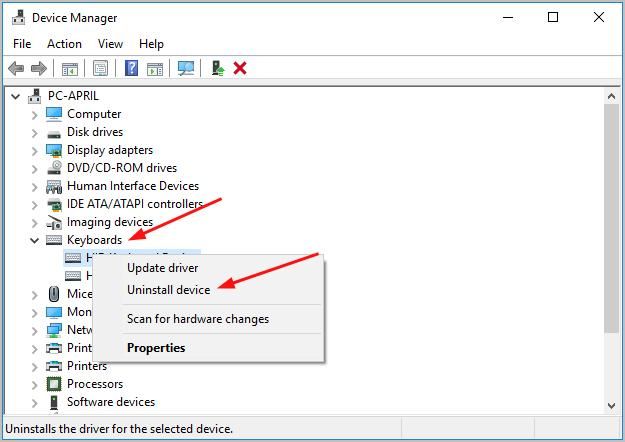The width and height of the screenshot is (625, 442).
Task: Choose Uninstall device from context menu
Action: 168,290
